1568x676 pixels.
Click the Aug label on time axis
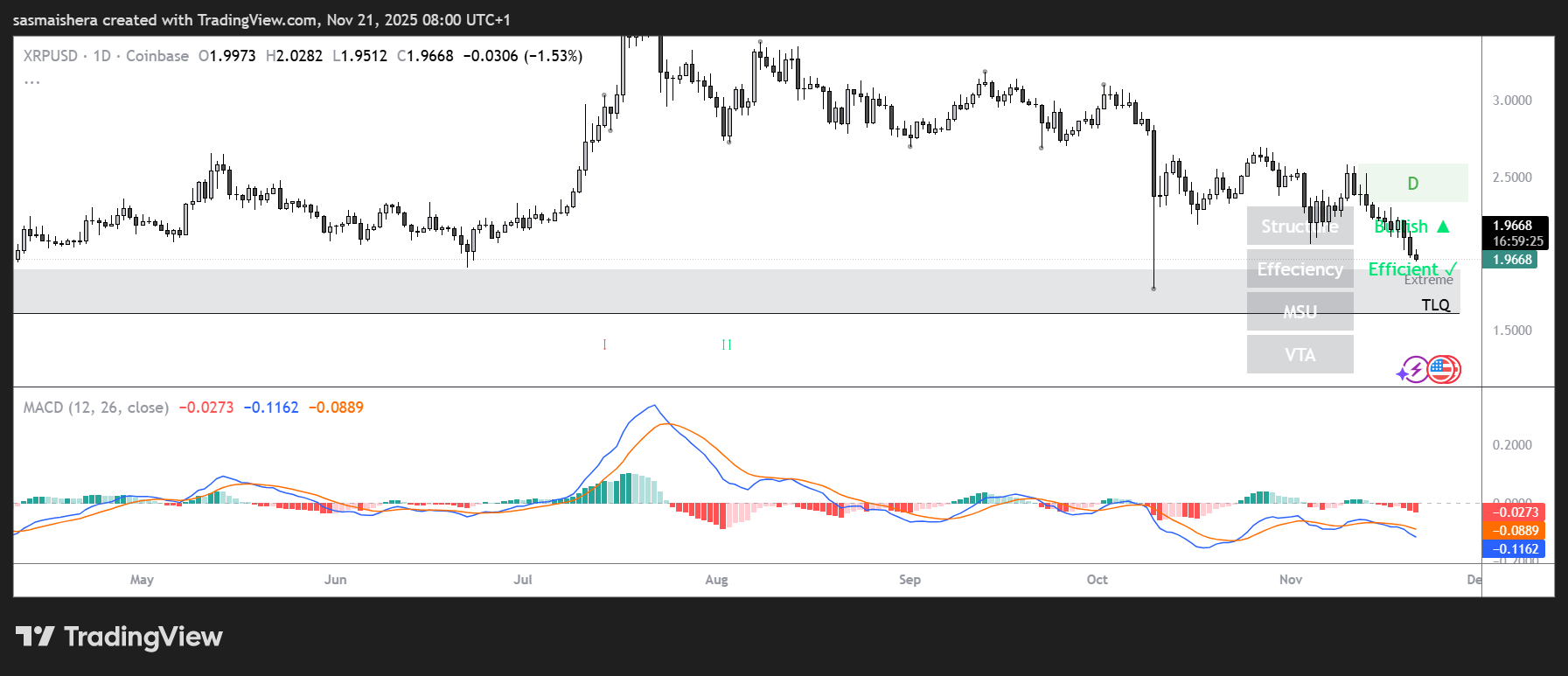(716, 580)
